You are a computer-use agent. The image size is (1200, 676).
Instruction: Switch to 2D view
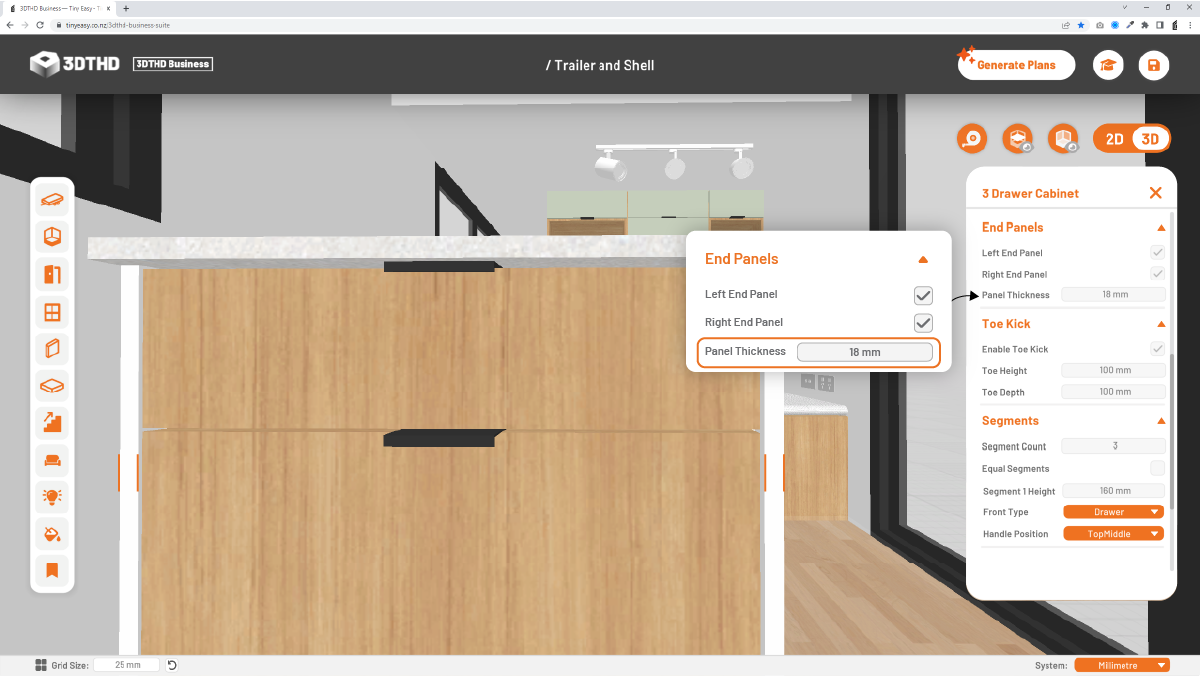(x=1114, y=139)
